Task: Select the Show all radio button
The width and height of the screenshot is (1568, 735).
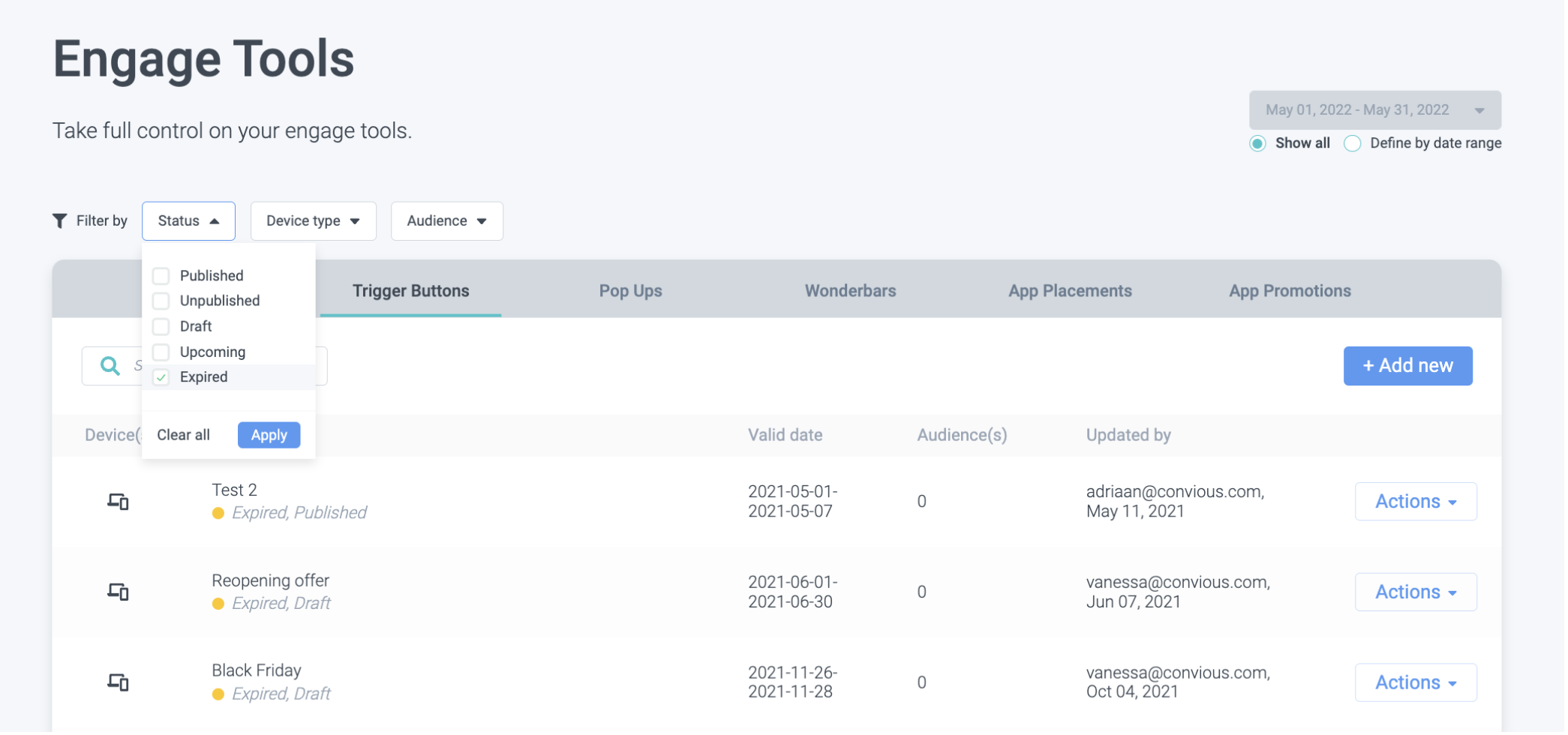Action: [1257, 143]
